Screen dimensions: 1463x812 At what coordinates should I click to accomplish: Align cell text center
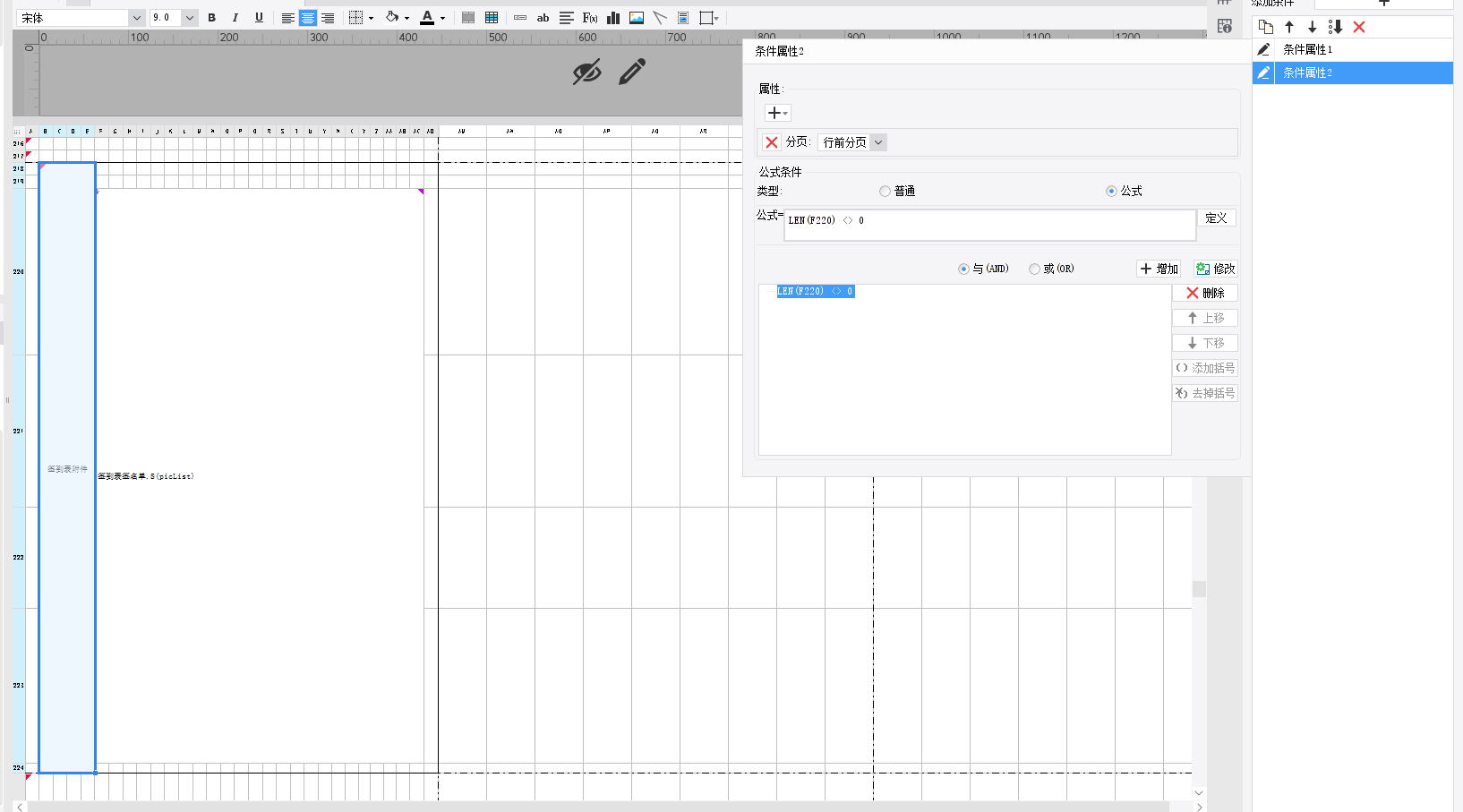[308, 18]
